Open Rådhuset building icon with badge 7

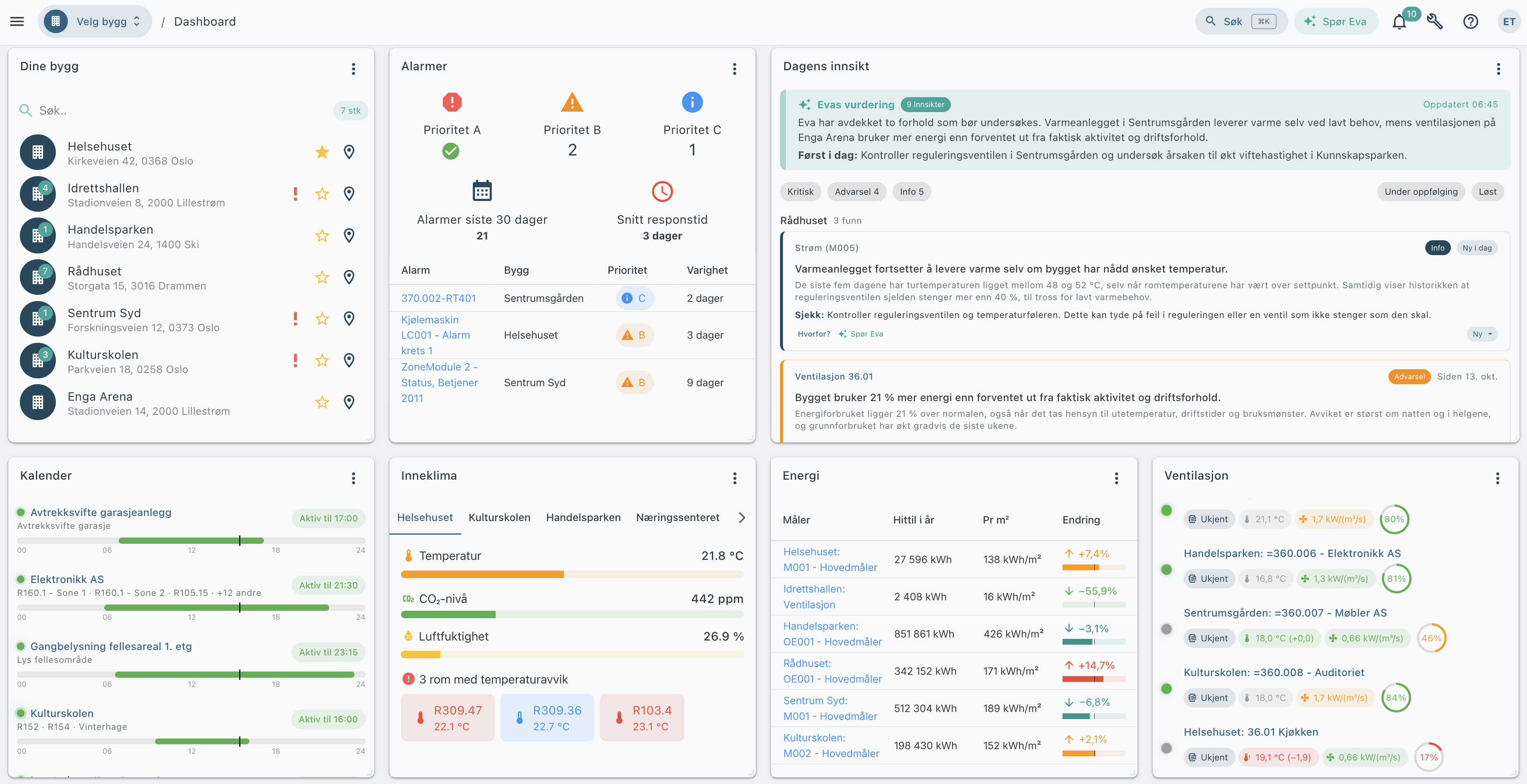click(x=38, y=277)
